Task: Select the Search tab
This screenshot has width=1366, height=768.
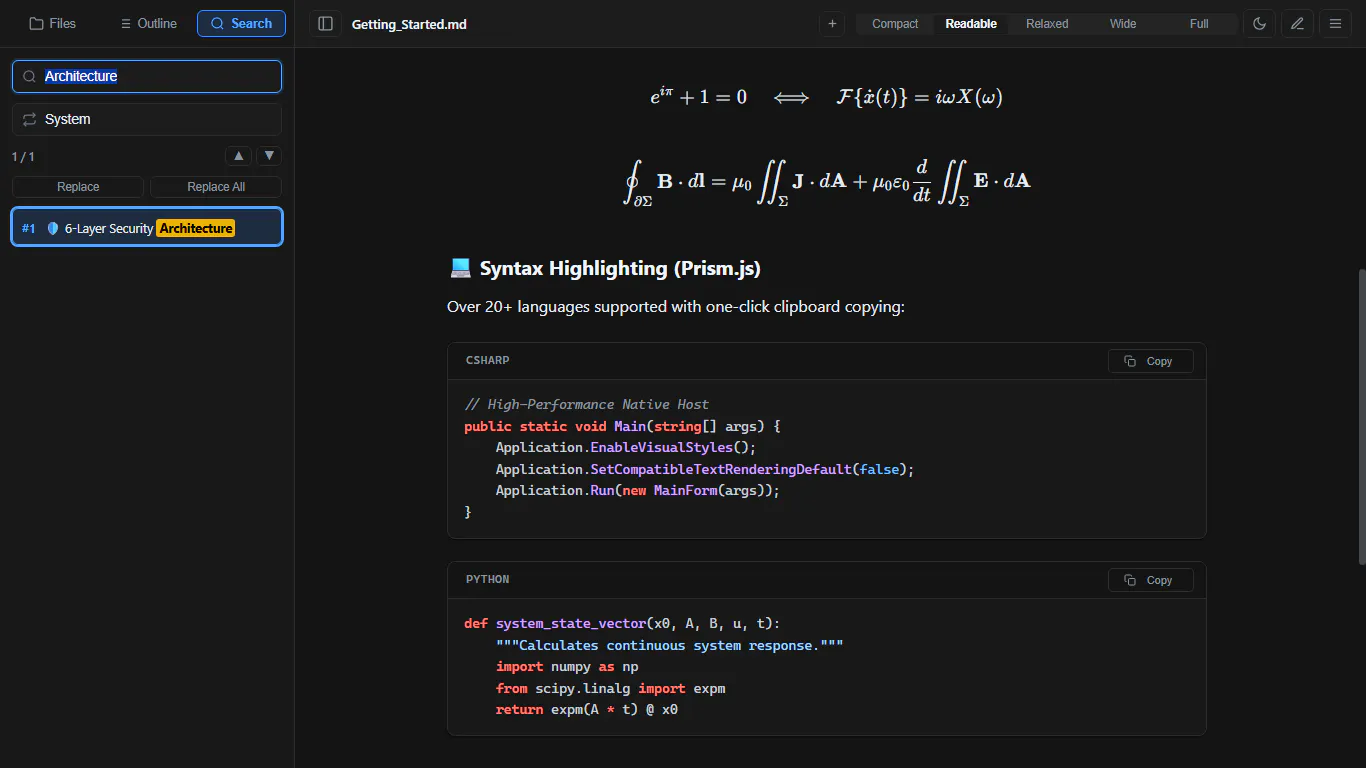Action: pyautogui.click(x=241, y=23)
